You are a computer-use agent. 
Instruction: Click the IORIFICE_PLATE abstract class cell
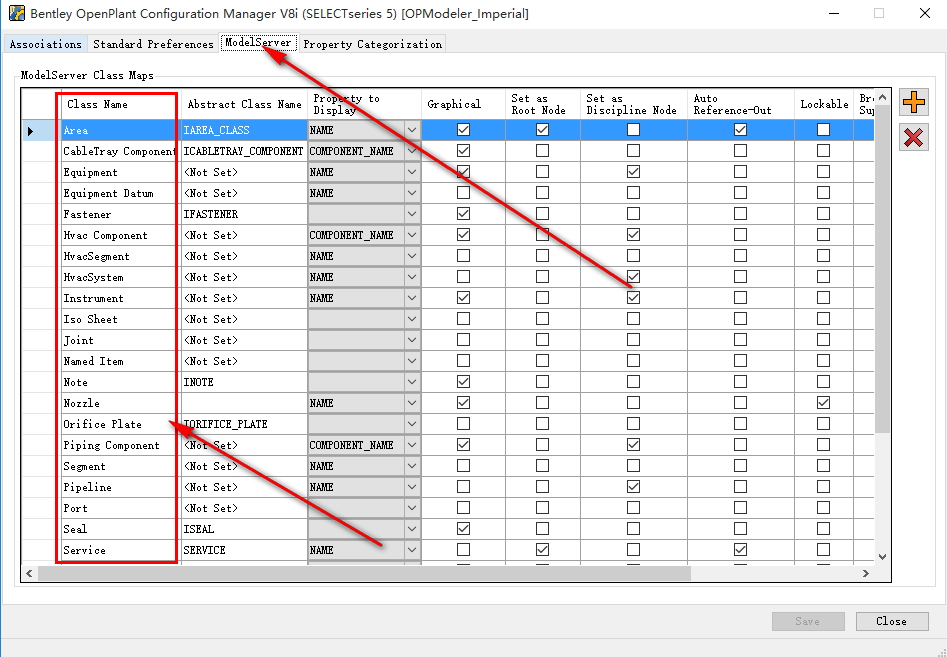click(244, 424)
